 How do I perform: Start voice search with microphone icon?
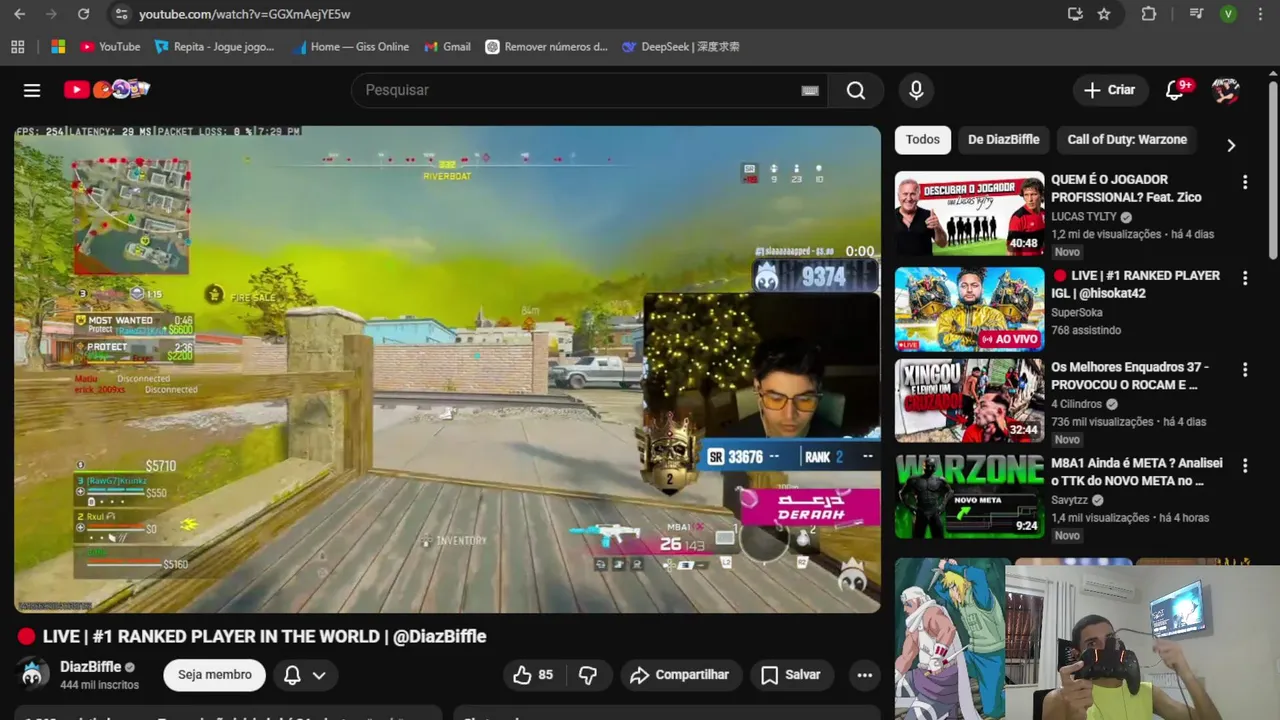click(x=916, y=90)
